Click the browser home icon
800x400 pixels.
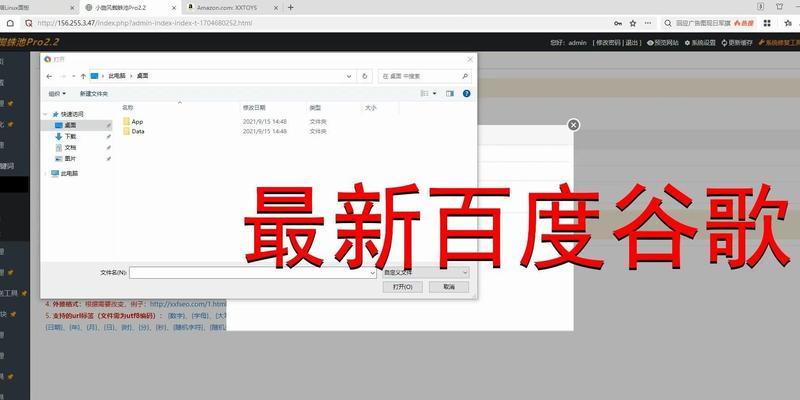(x=10, y=23)
